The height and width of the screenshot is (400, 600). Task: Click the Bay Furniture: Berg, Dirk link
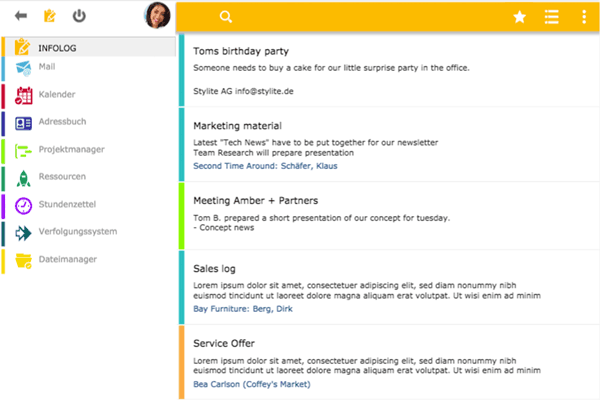(x=244, y=309)
